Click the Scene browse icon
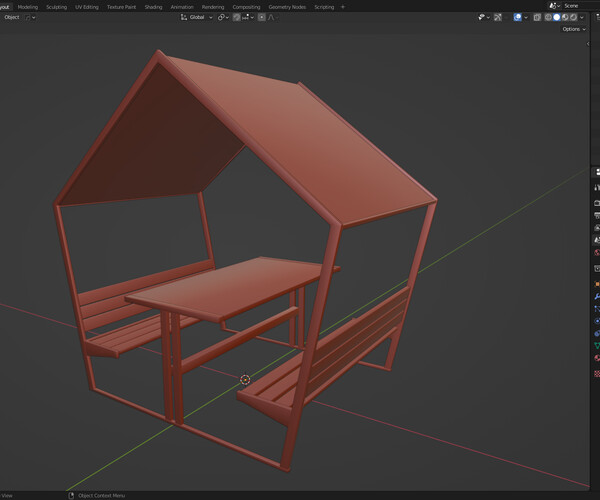The width and height of the screenshot is (600, 500). click(554, 6)
